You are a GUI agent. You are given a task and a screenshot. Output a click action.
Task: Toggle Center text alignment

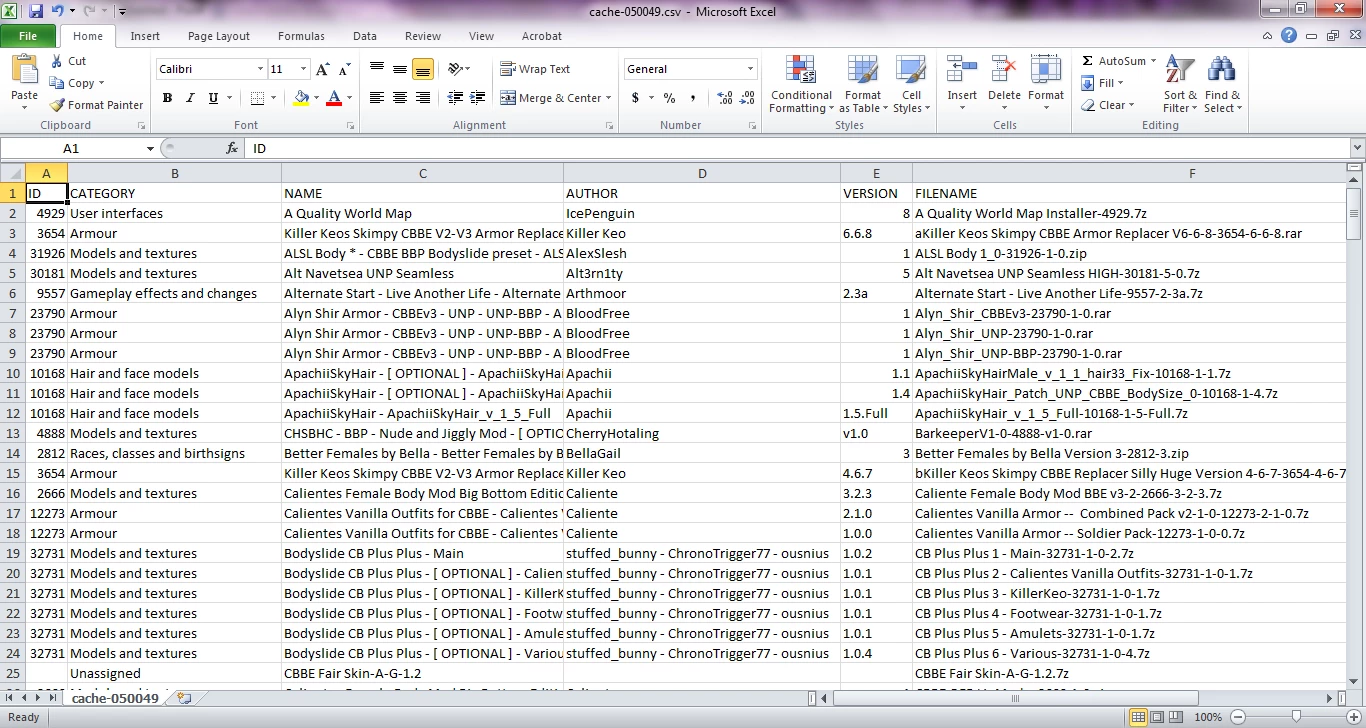pyautogui.click(x=400, y=98)
